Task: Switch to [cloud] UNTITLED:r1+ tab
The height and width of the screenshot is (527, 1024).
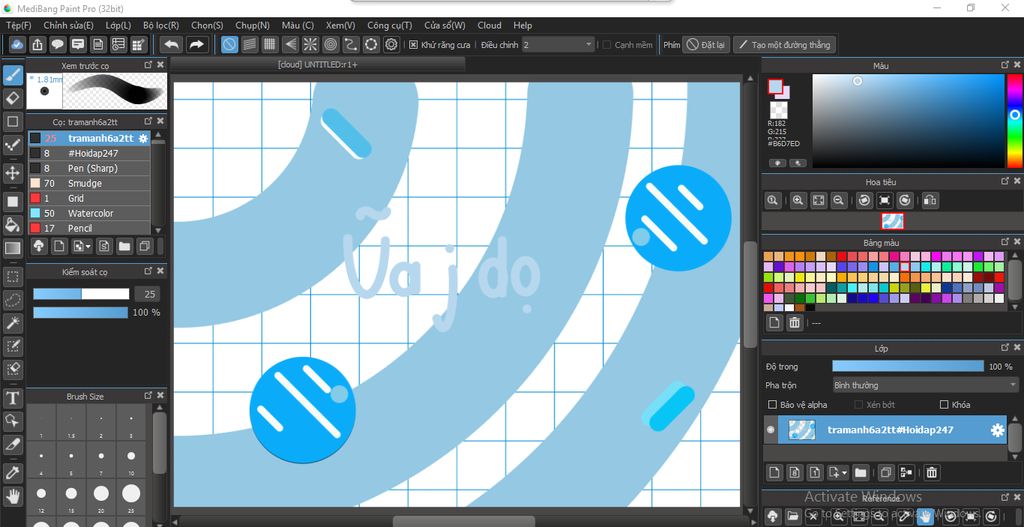Action: click(x=317, y=65)
